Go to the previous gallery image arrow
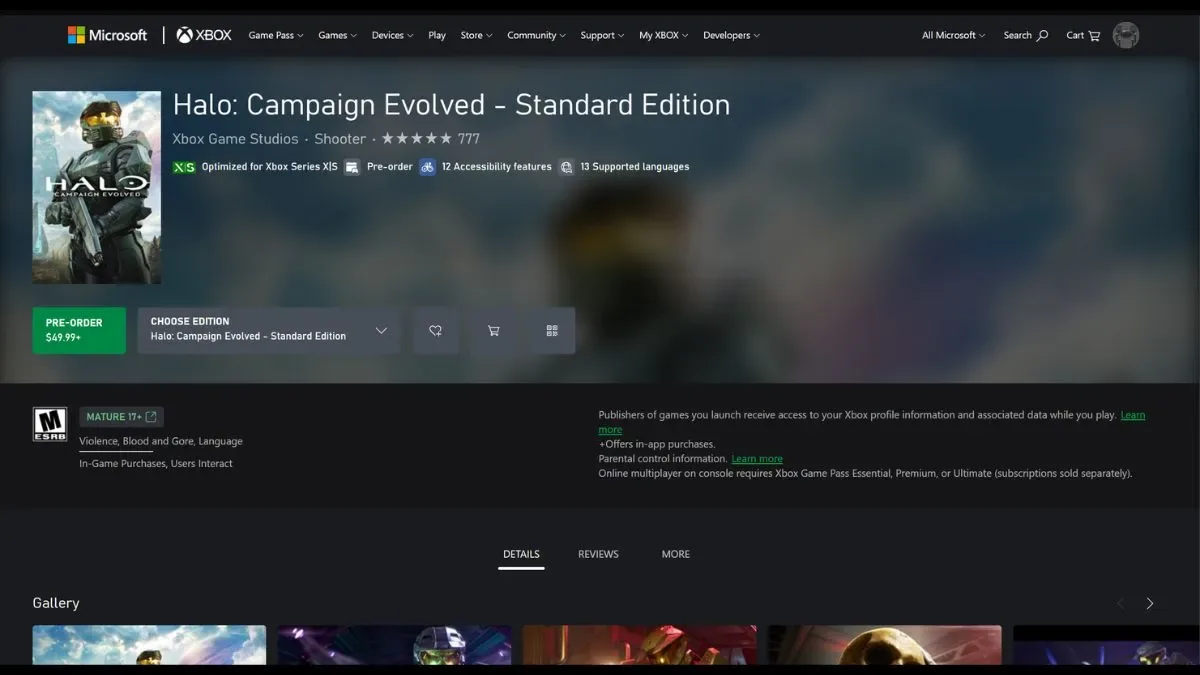Screen dimensions: 1200x675 (1120, 603)
